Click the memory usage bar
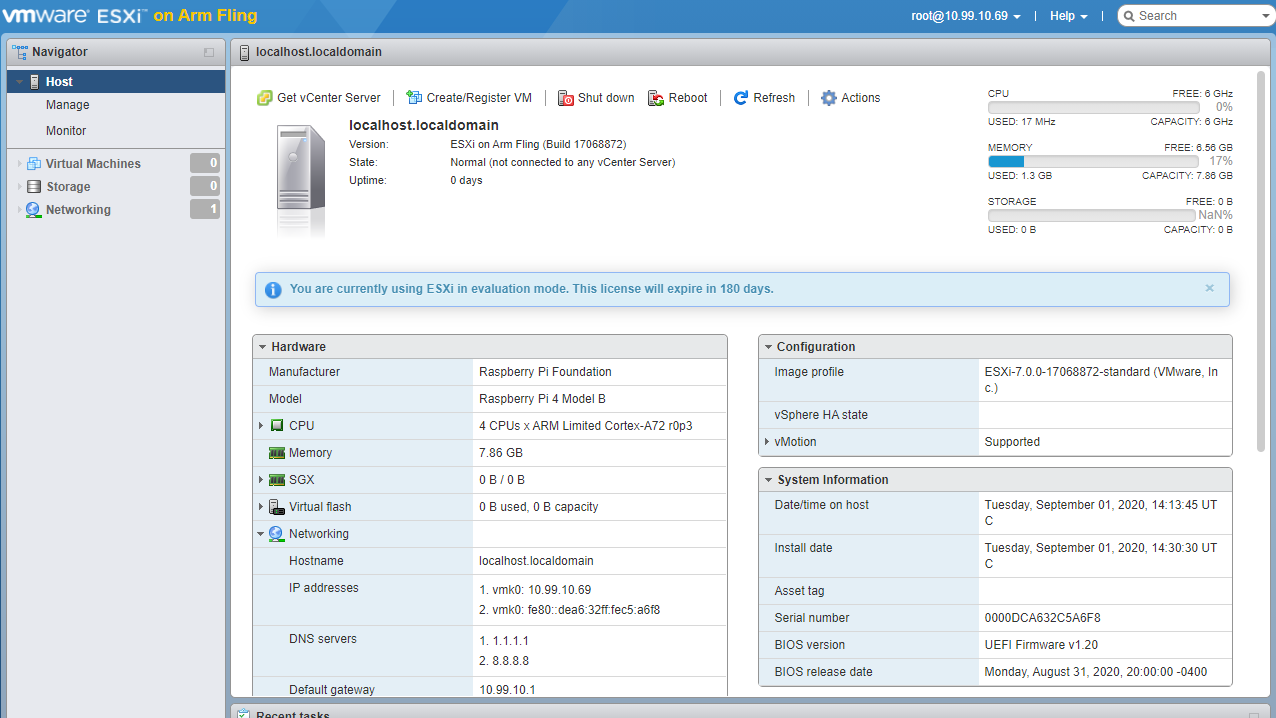 [1093, 161]
